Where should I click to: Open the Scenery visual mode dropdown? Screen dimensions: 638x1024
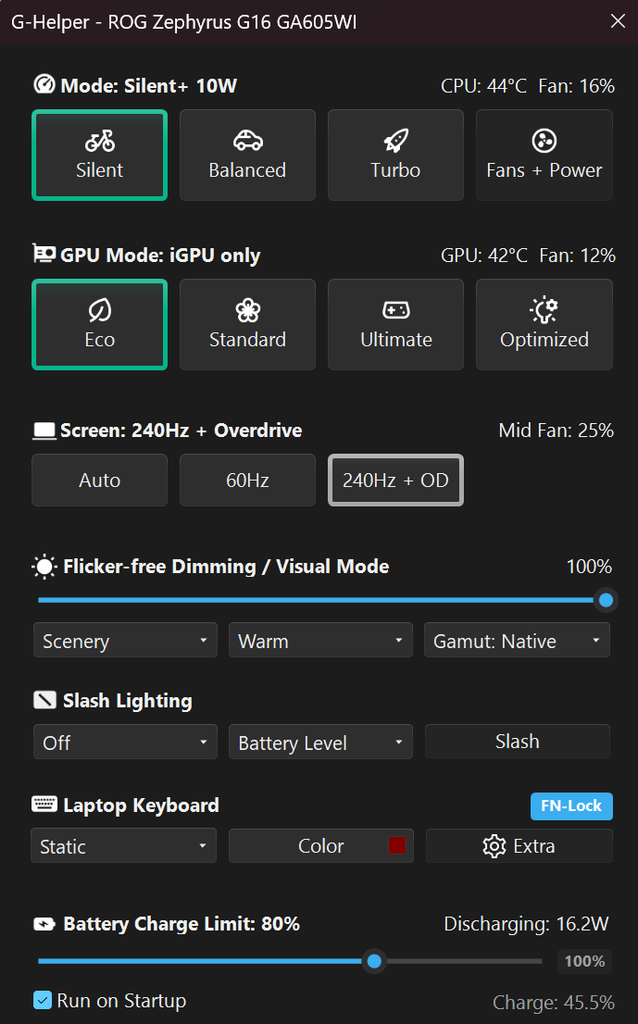click(125, 641)
